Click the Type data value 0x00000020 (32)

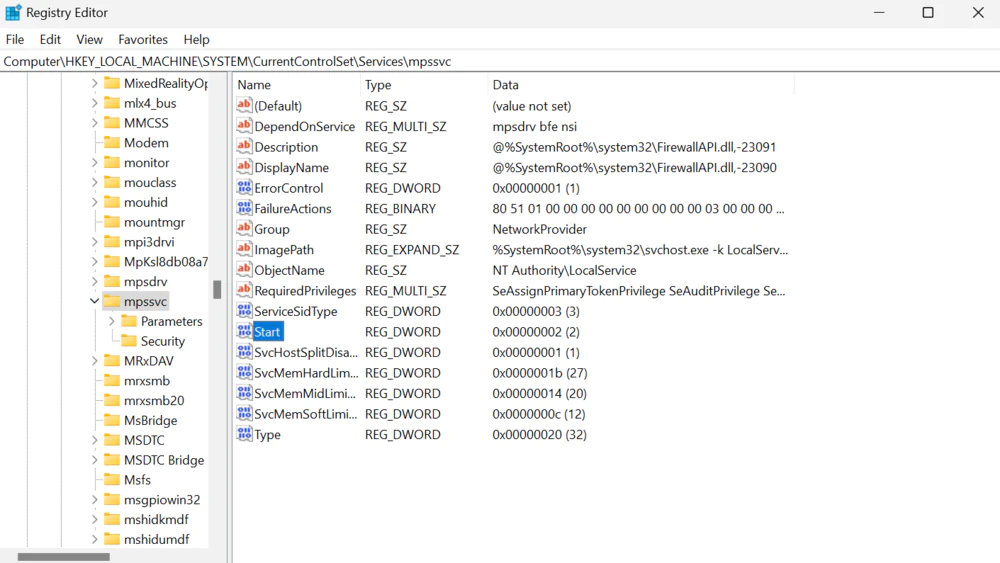(x=540, y=434)
